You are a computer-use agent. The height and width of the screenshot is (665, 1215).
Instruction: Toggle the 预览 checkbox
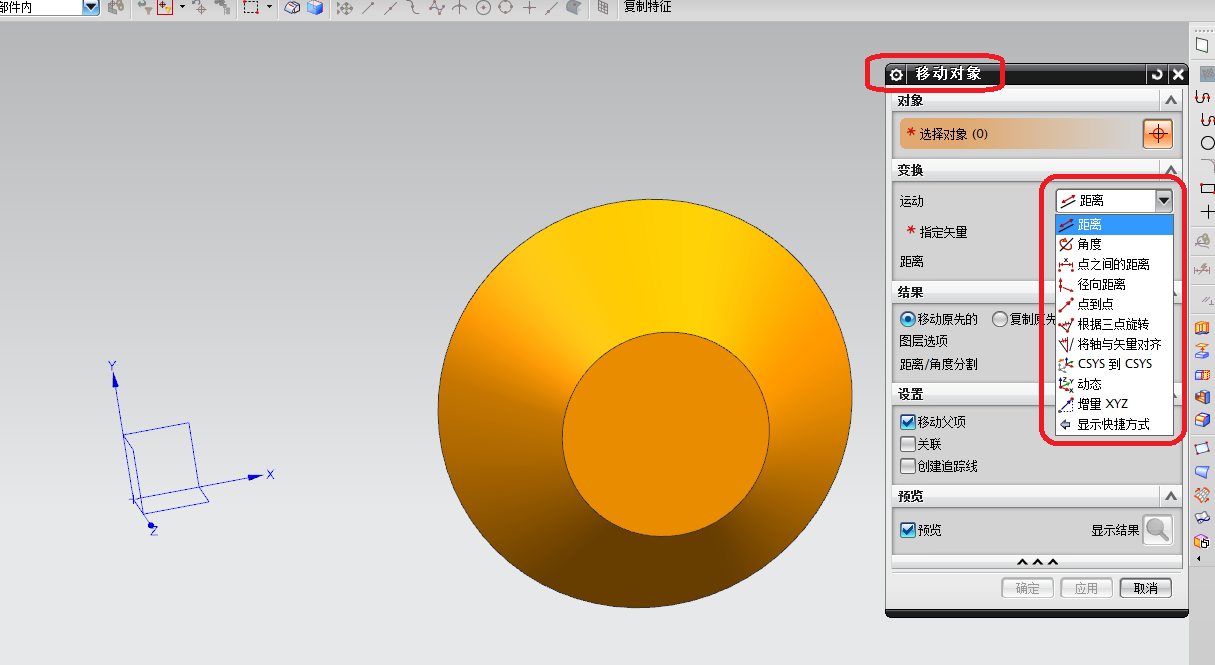click(x=908, y=530)
